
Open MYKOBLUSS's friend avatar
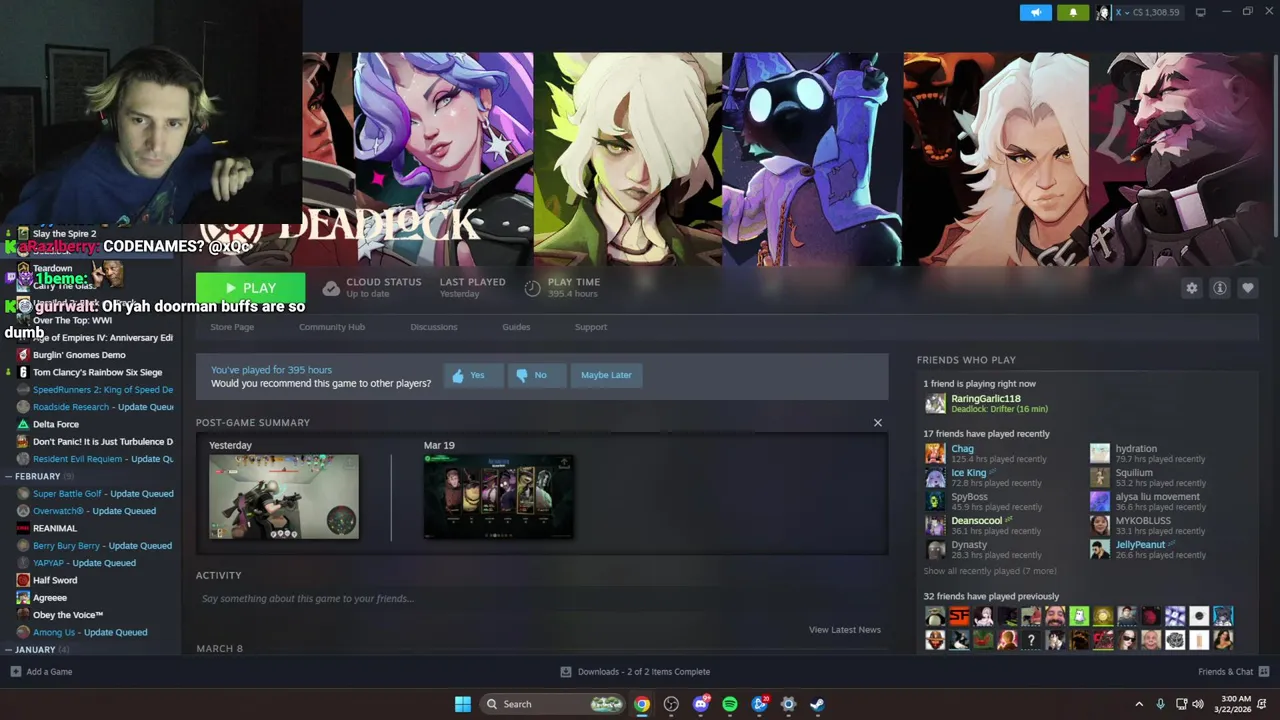point(1099,525)
